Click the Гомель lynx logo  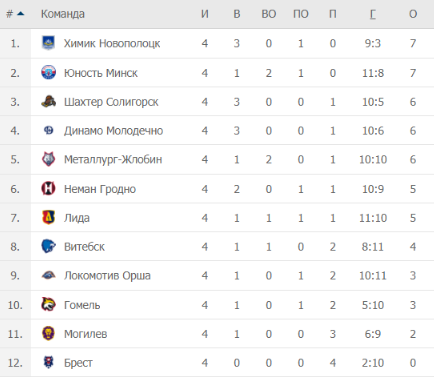click(x=48, y=304)
